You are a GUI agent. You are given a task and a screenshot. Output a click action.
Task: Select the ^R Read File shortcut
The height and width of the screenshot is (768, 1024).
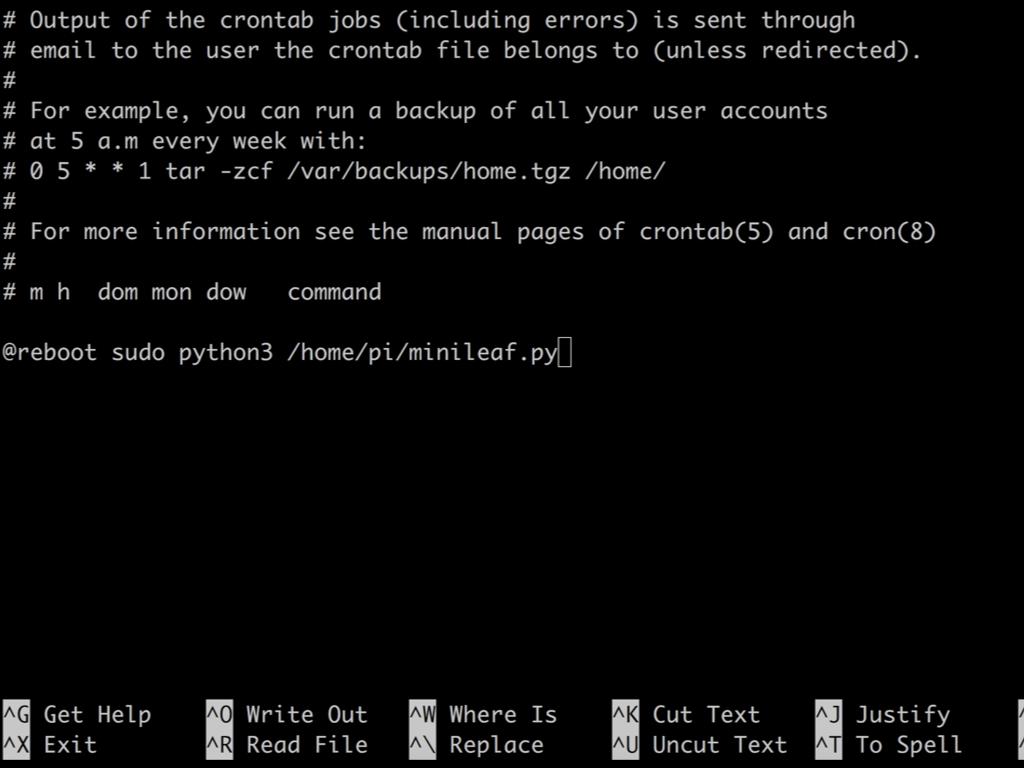click(287, 744)
